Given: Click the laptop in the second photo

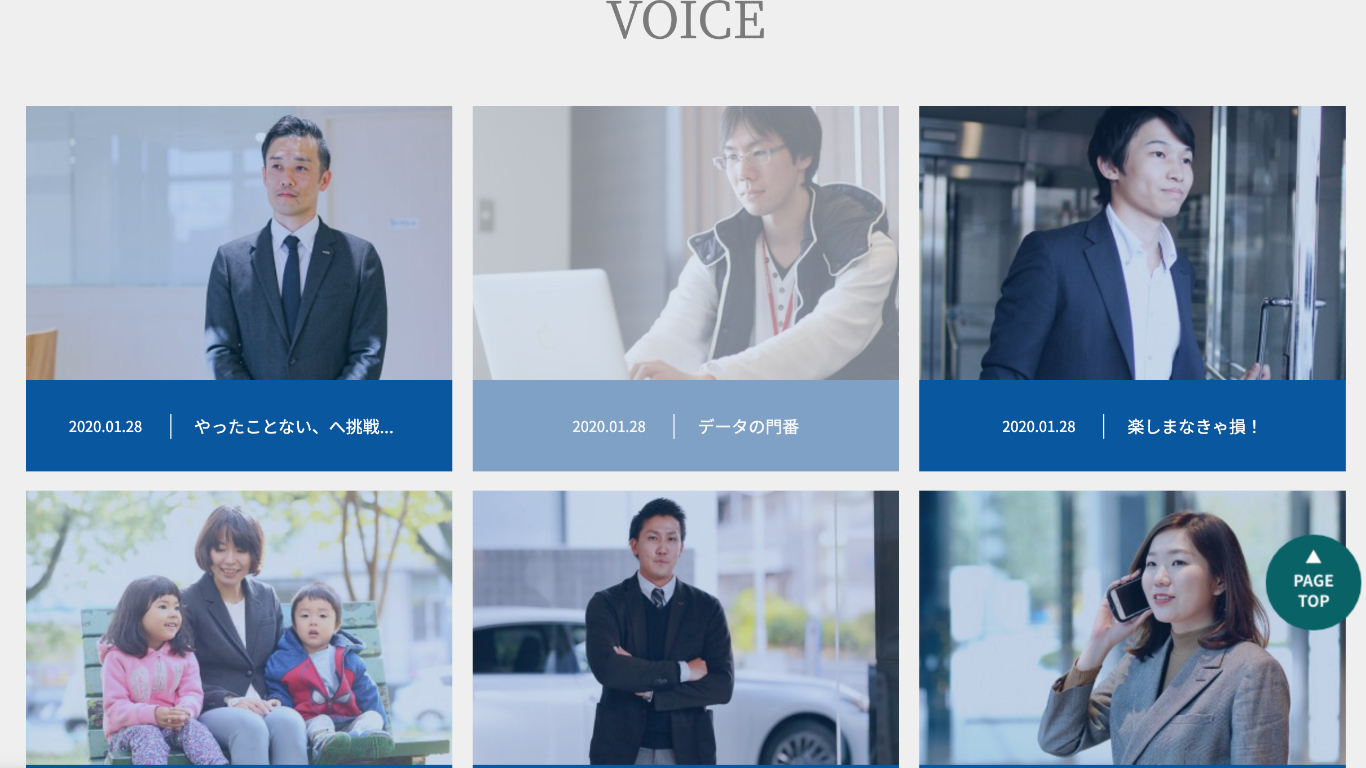Looking at the screenshot, I should [x=551, y=325].
